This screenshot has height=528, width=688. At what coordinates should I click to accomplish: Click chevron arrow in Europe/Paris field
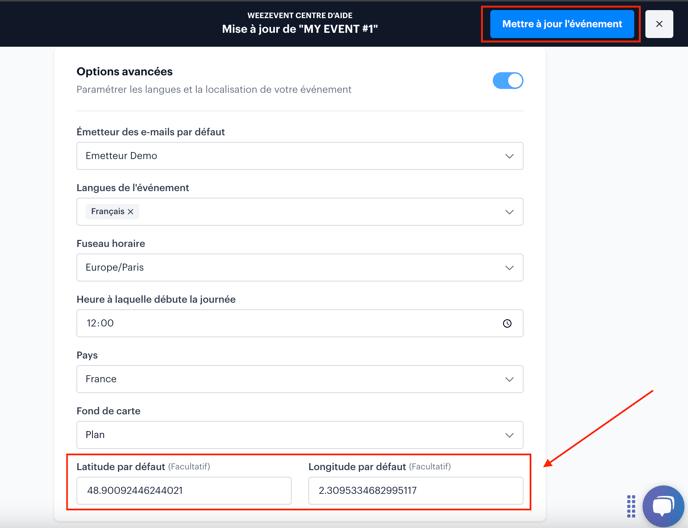click(x=509, y=268)
